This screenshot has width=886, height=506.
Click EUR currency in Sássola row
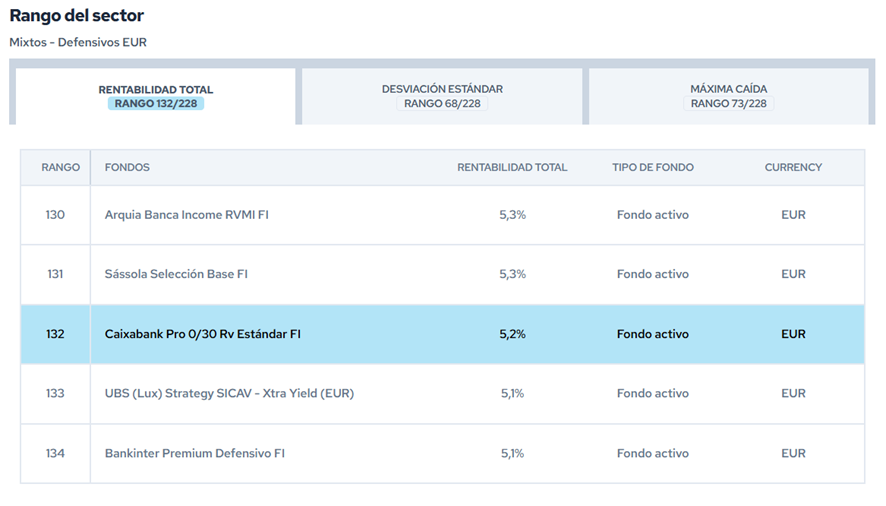[793, 274]
